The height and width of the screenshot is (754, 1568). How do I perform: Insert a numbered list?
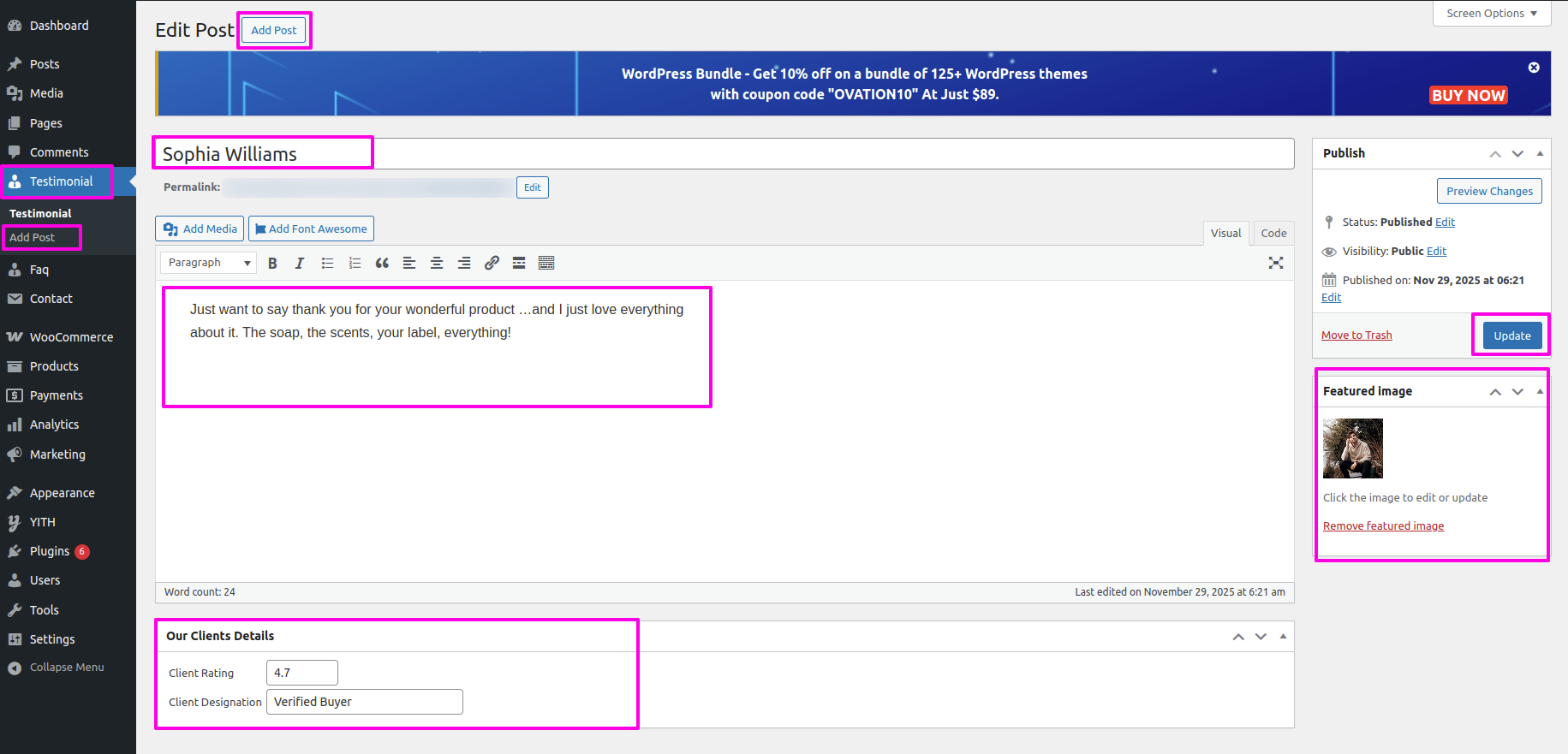[355, 264]
